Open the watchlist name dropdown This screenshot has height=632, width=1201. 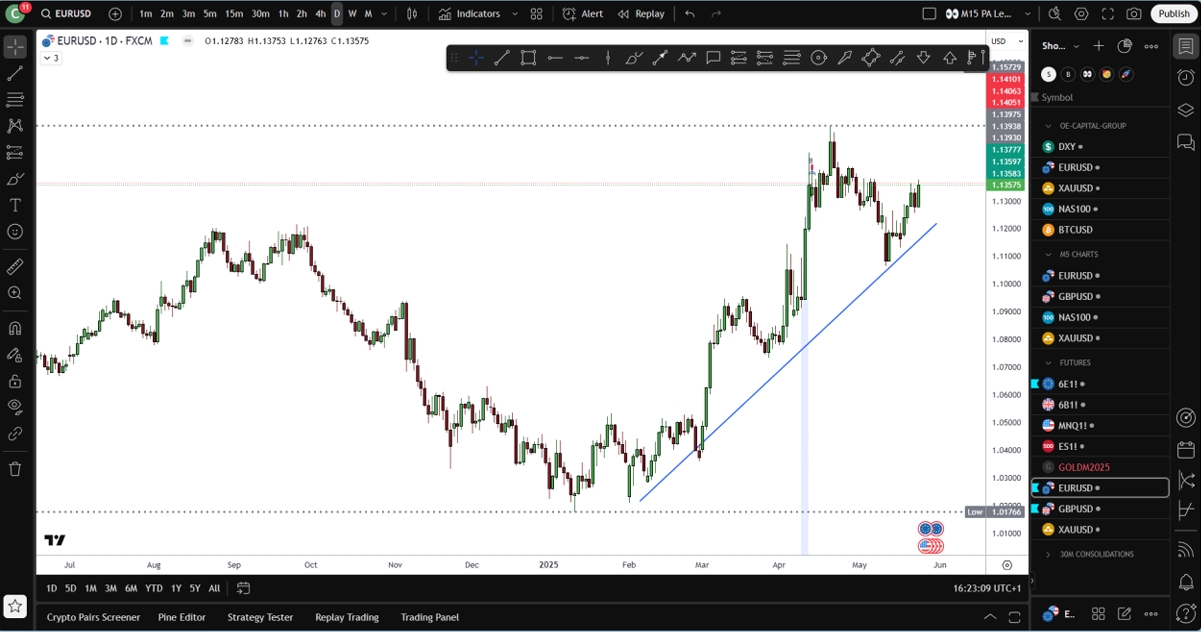pos(1061,46)
